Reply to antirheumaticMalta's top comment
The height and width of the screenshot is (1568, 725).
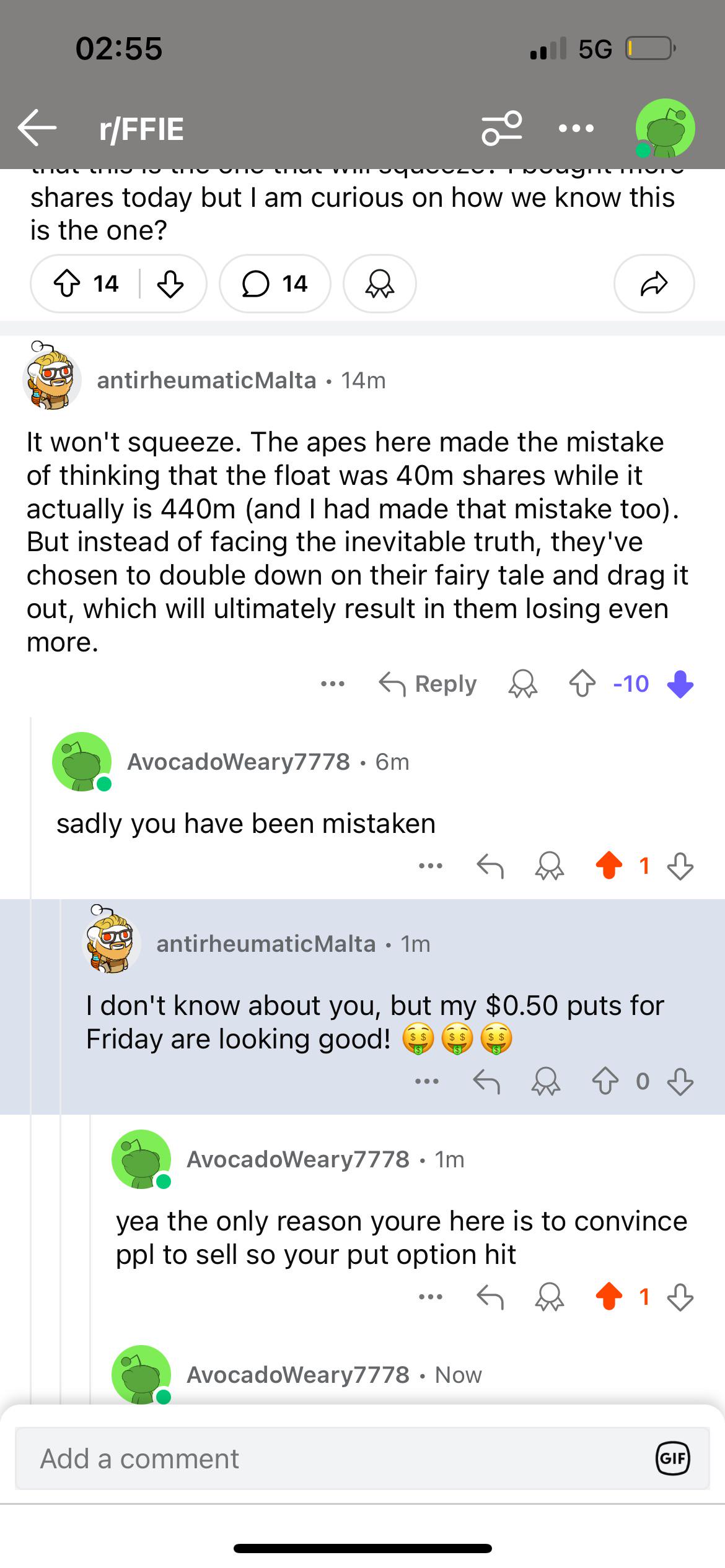pyautogui.click(x=428, y=684)
